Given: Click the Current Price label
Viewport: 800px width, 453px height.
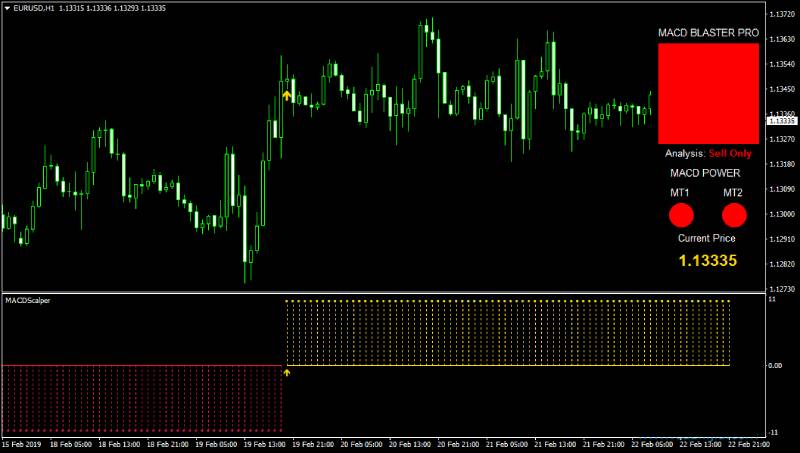Looking at the screenshot, I should pos(707,238).
